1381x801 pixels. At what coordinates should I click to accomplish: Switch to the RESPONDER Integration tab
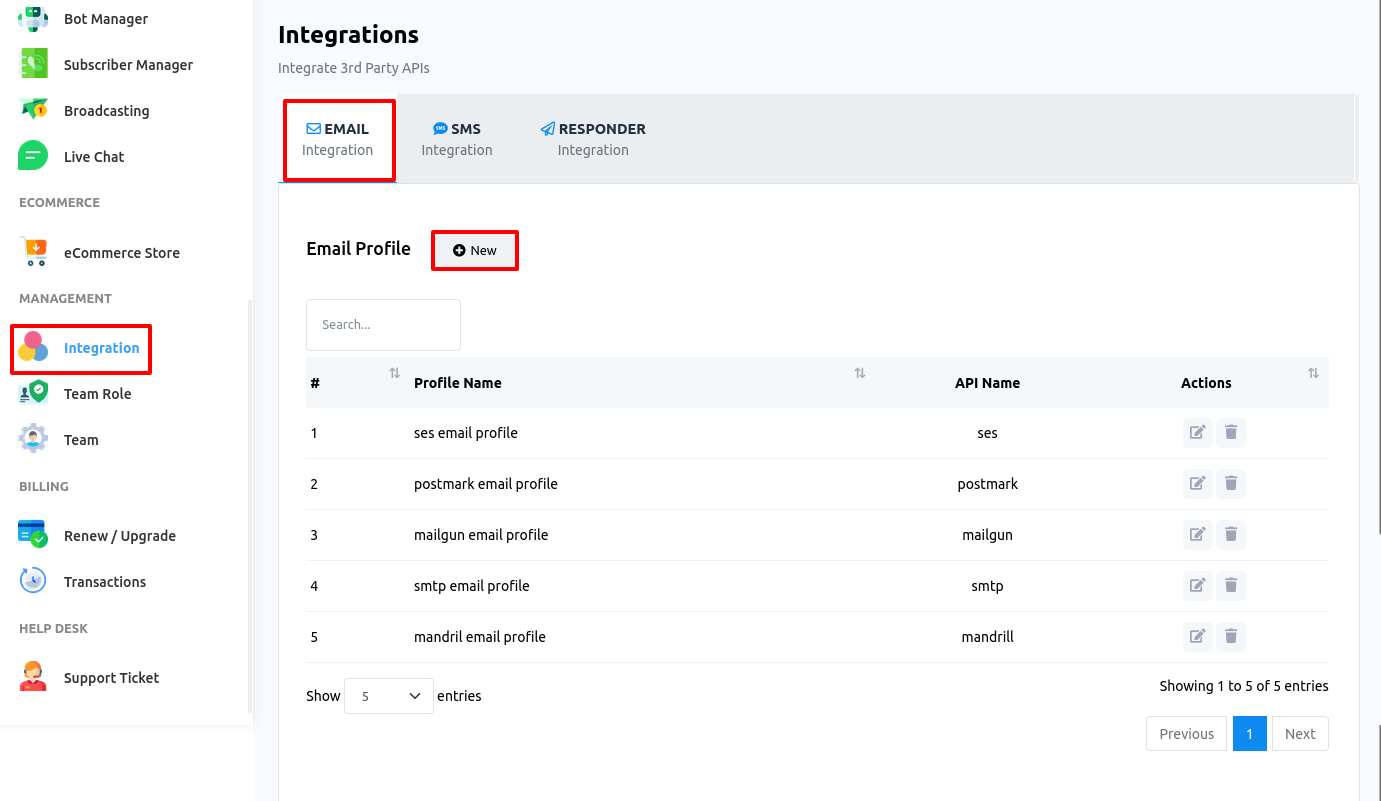pos(593,139)
